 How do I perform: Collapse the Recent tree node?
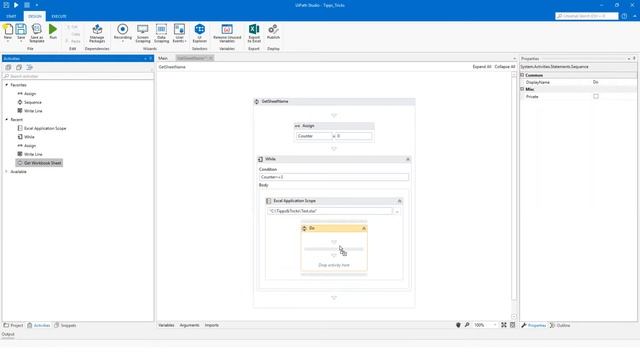pos(7,120)
